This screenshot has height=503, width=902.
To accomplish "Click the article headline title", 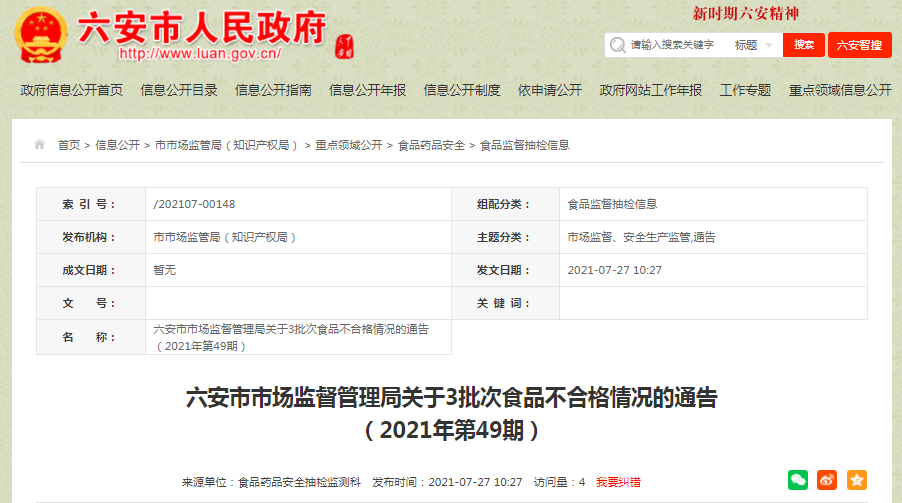I will click(452, 414).
